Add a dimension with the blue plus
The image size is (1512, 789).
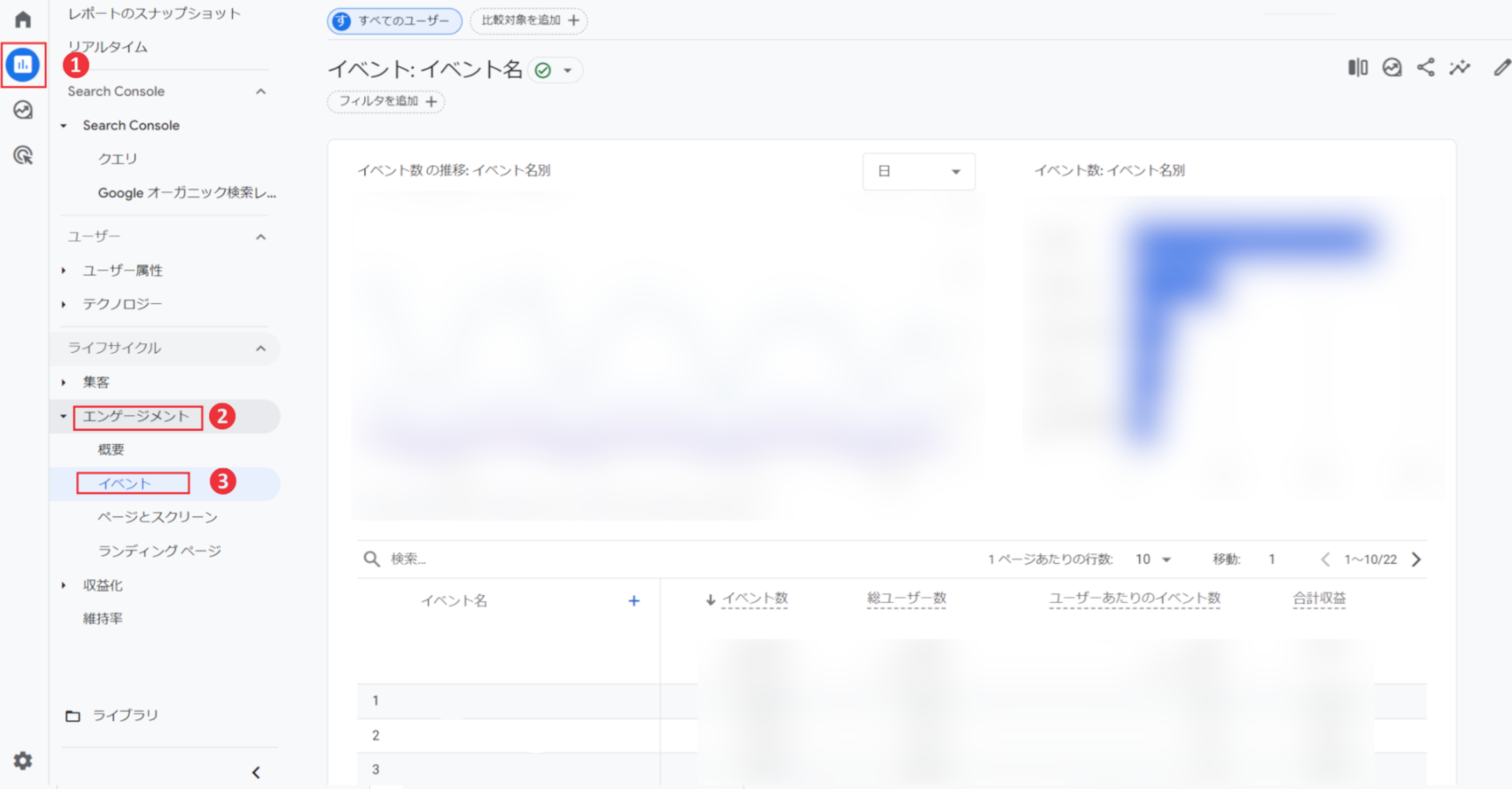(x=634, y=600)
